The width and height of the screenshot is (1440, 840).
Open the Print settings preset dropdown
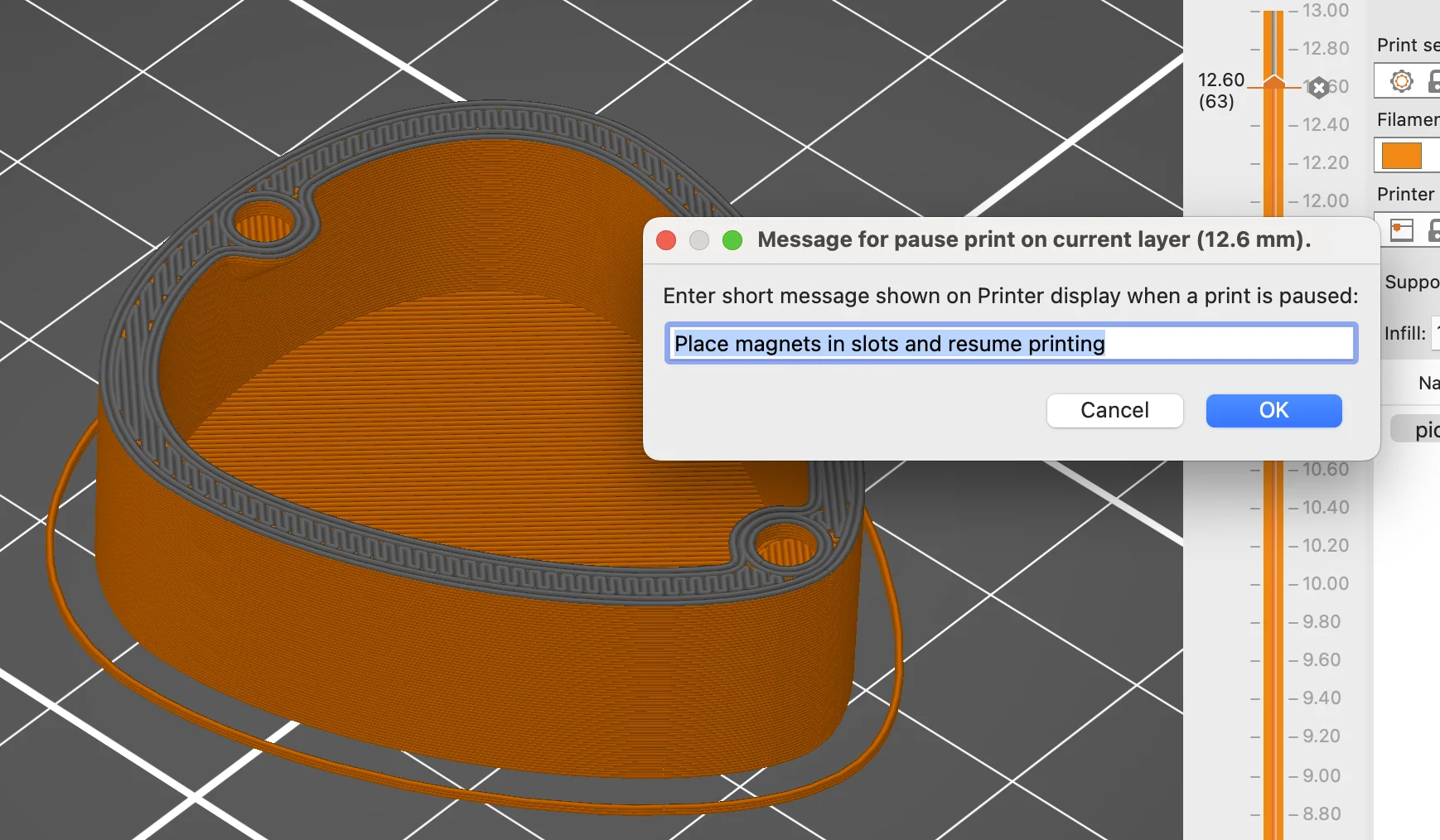(1417, 81)
